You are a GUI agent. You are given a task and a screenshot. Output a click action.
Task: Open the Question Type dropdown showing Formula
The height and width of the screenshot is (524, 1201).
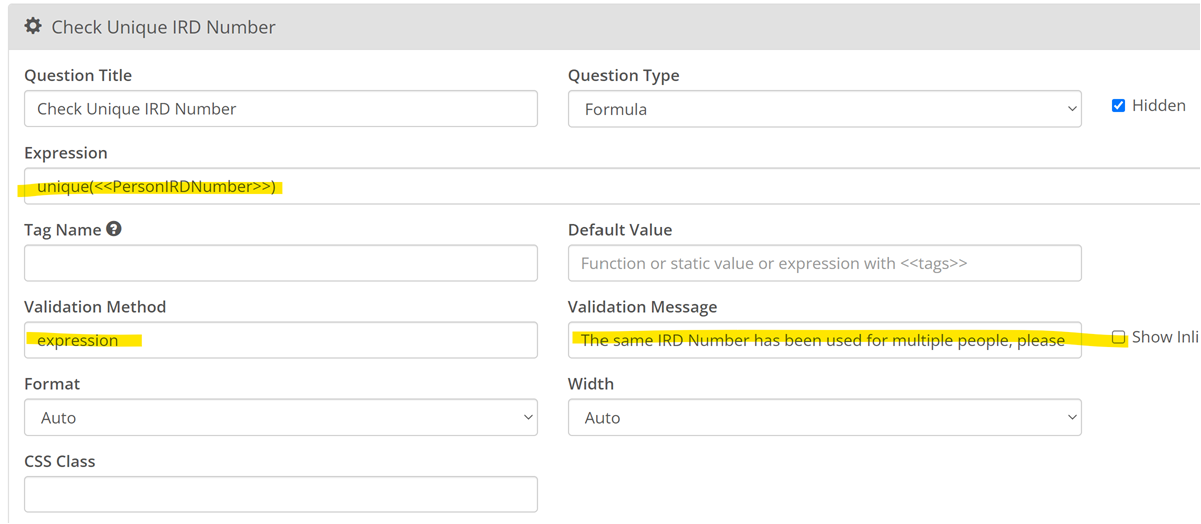[x=824, y=109]
